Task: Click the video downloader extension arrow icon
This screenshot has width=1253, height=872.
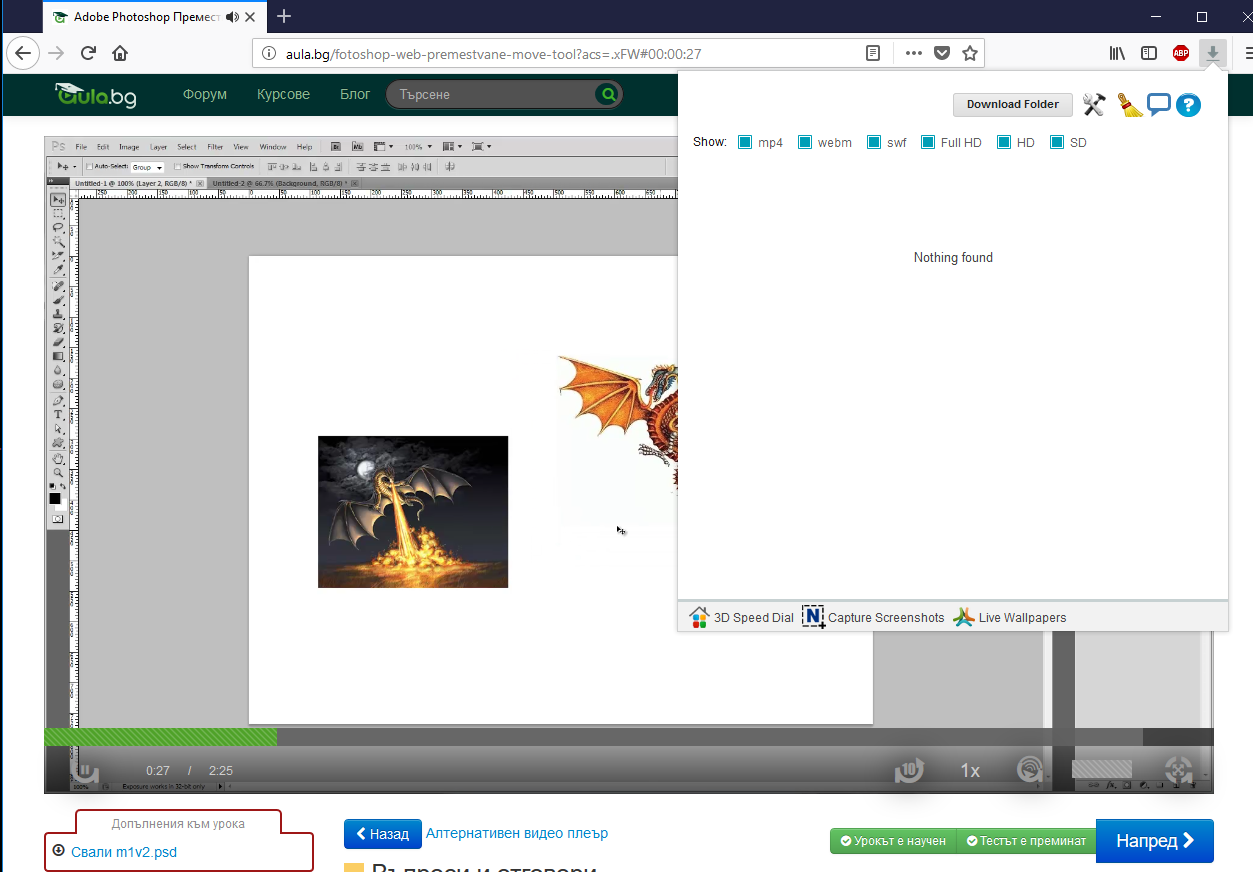Action: coord(1212,53)
